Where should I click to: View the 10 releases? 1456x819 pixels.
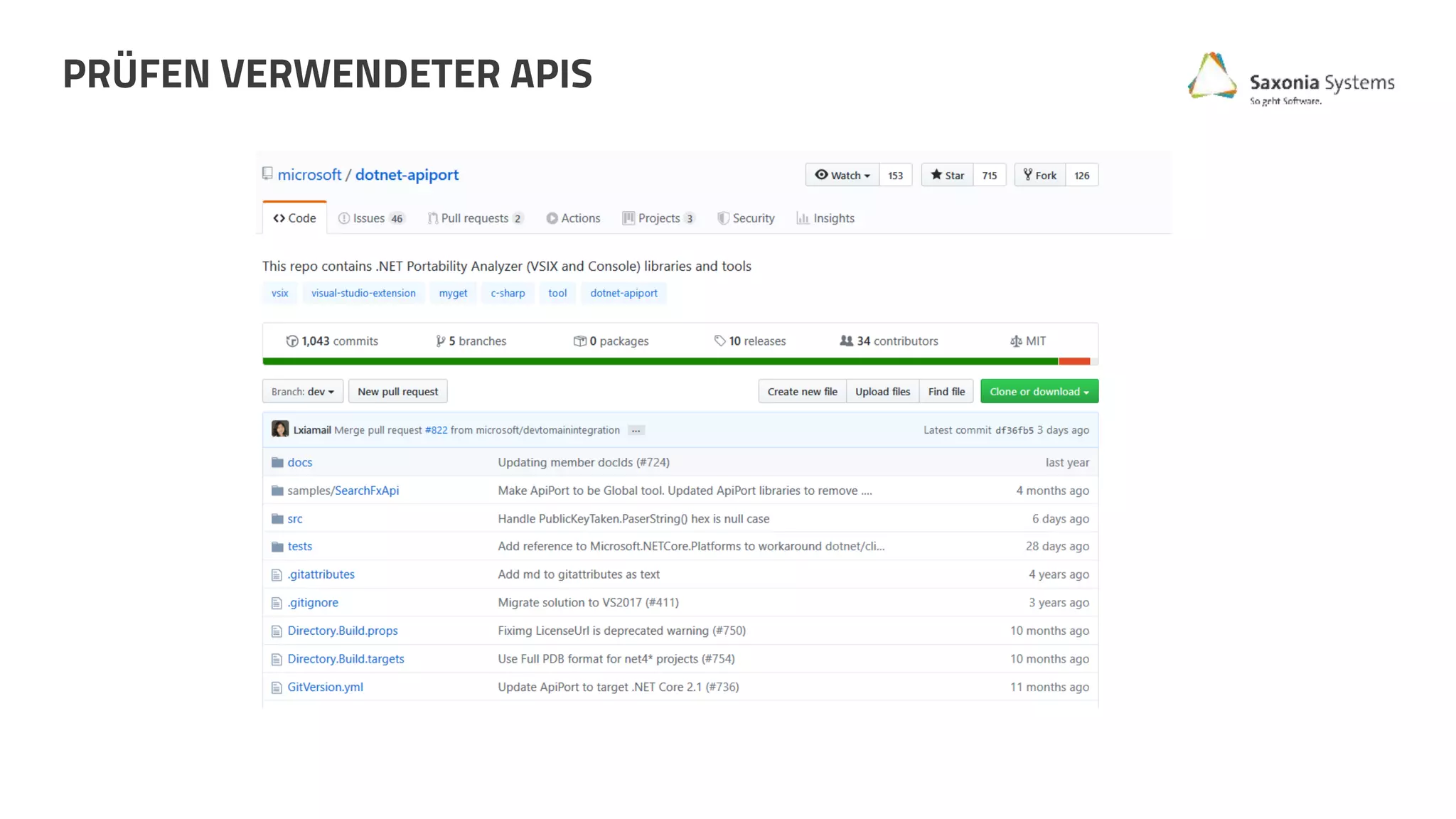click(750, 341)
